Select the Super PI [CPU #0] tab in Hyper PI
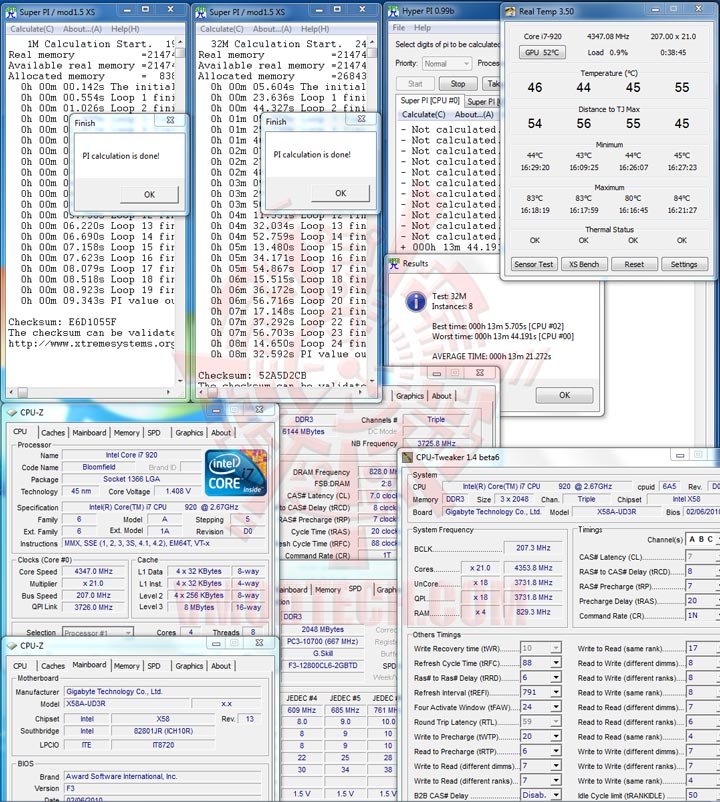 click(430, 101)
